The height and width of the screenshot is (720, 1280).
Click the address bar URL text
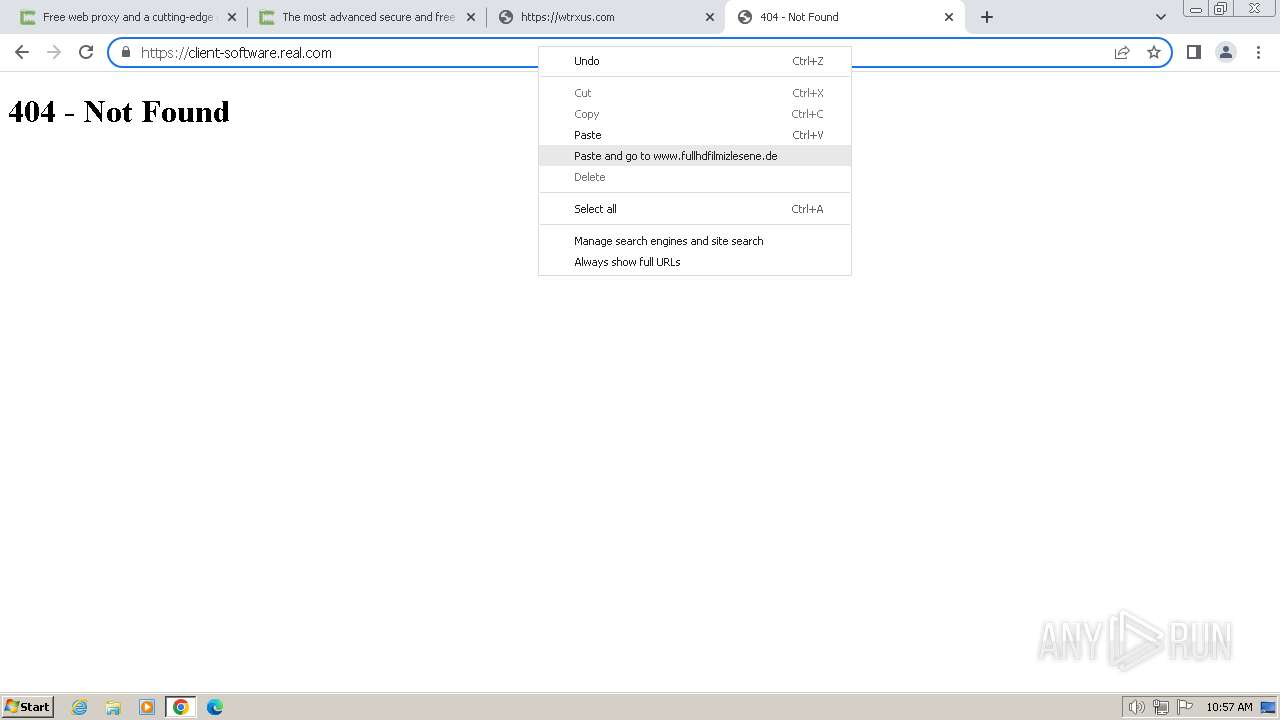(236, 53)
